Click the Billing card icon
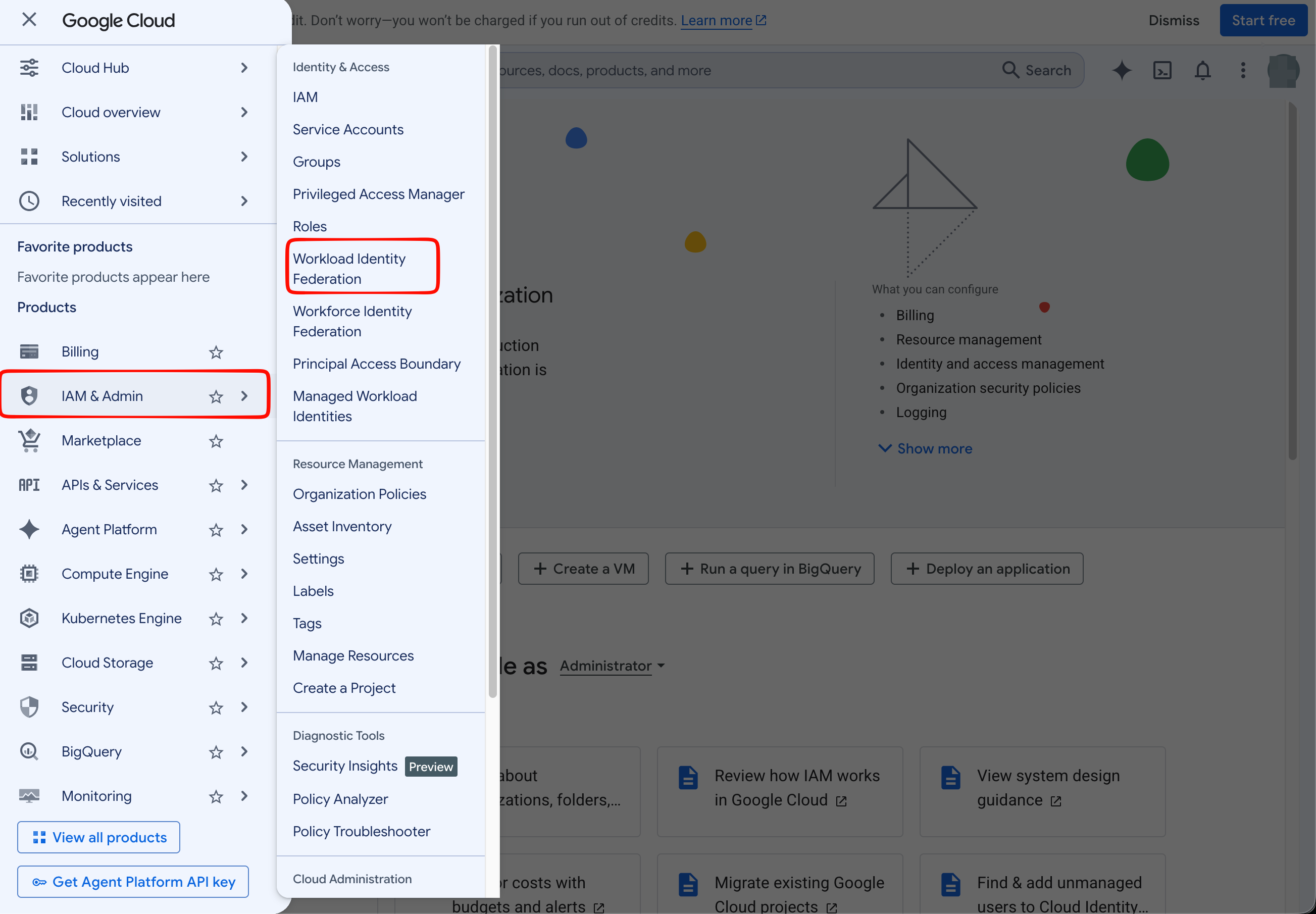The width and height of the screenshot is (1316, 914). (29, 351)
